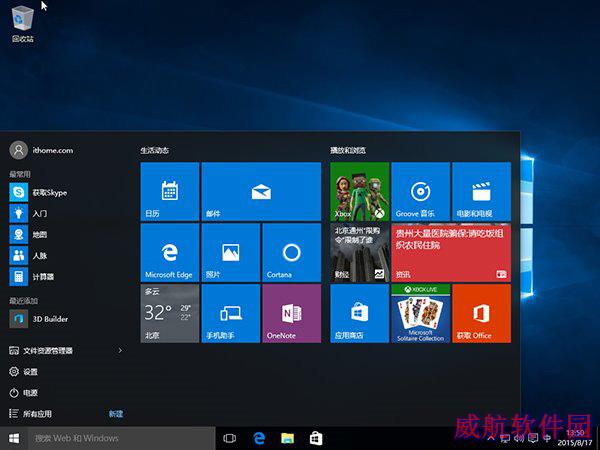The image size is (600, 450).
Task: Open the Recycle Bin desktop icon
Action: [x=23, y=24]
